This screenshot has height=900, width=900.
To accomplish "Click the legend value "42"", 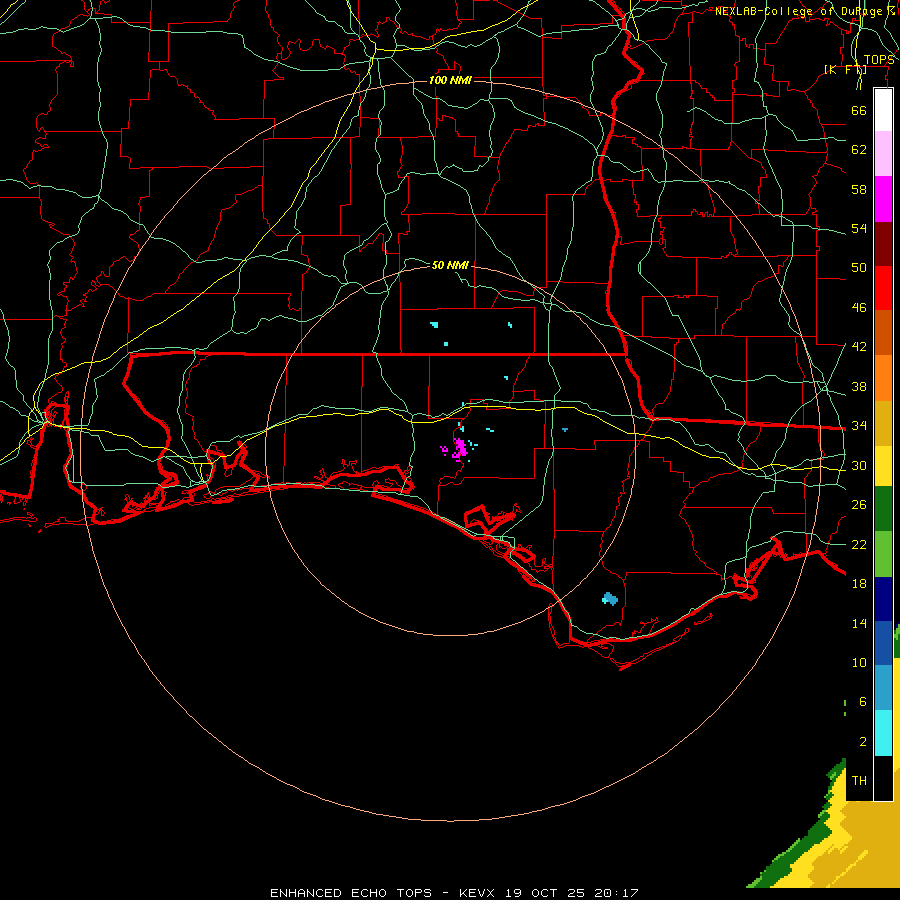I will pos(859,346).
